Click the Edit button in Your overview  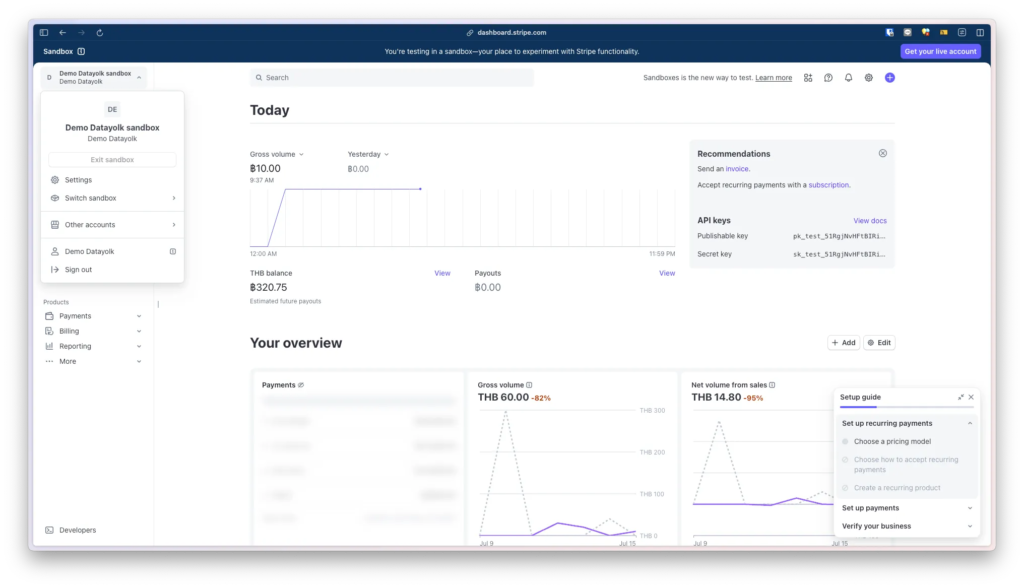click(x=879, y=342)
